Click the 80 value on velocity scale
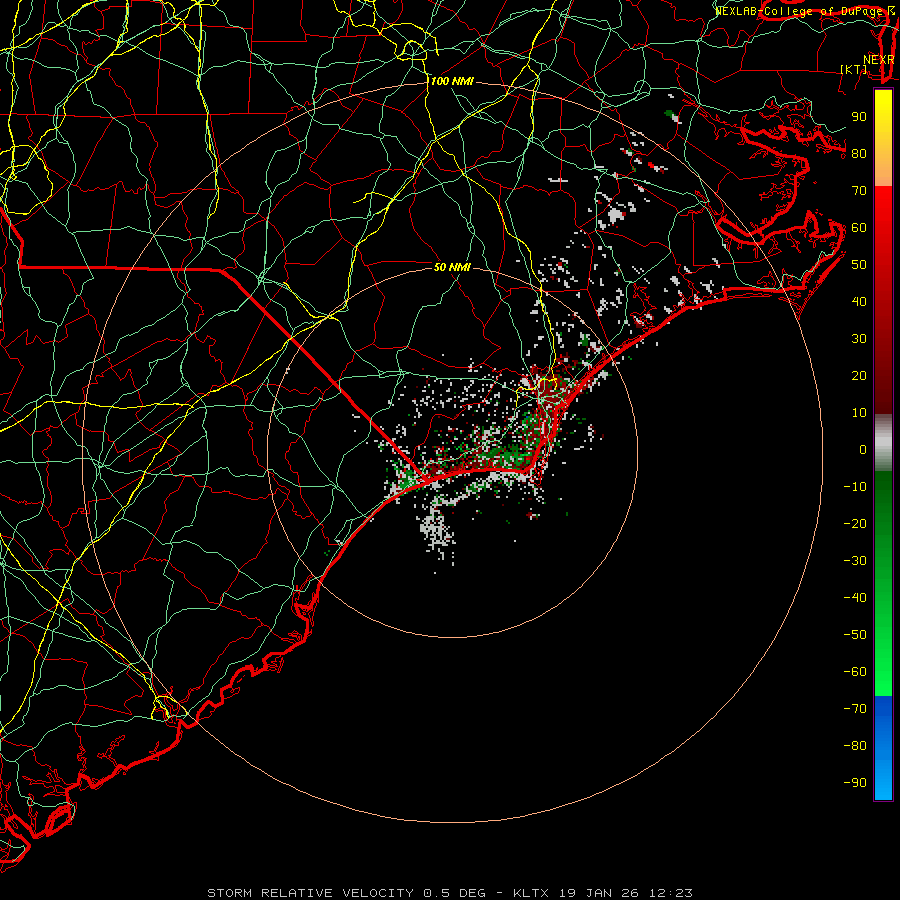This screenshot has width=900, height=900. coord(859,153)
